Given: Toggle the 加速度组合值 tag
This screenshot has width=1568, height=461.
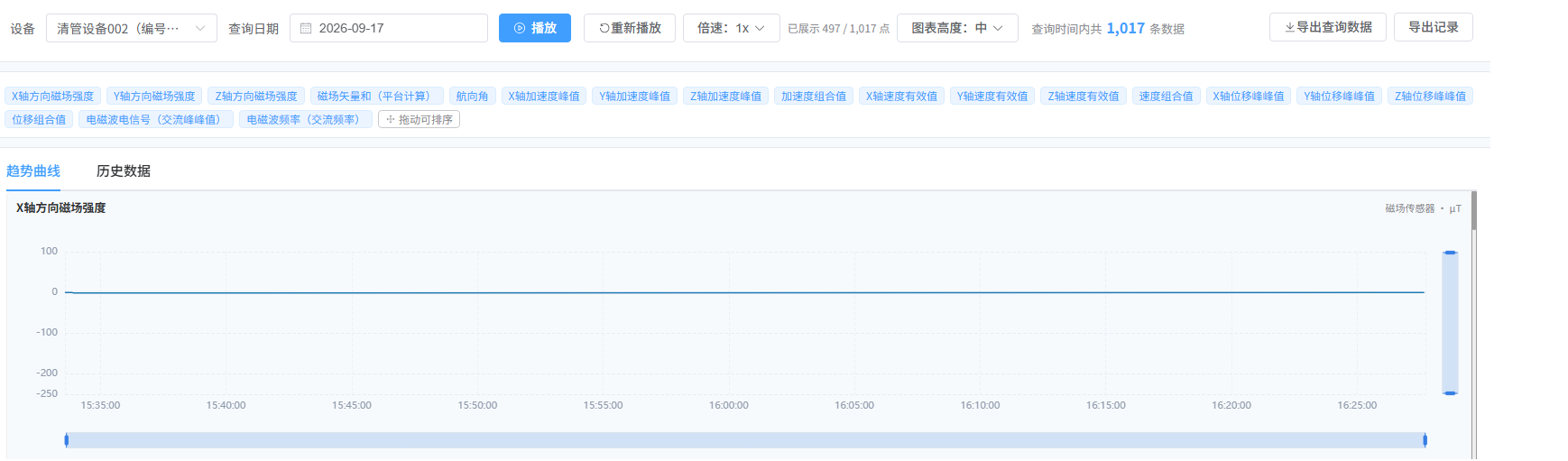Looking at the screenshot, I should coord(814,96).
